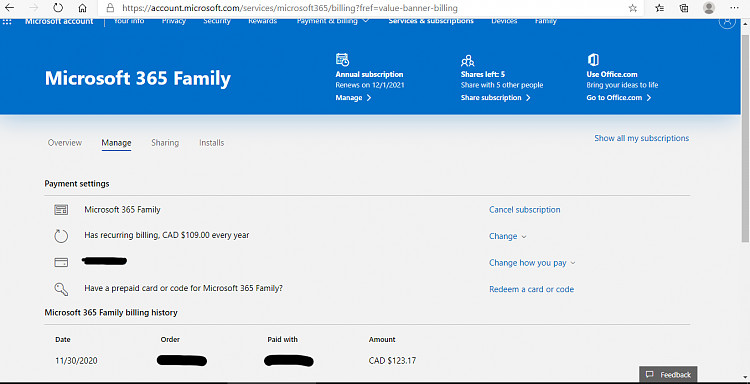This screenshot has height=384, width=750.
Task: Click the credit card icon in Payment settings
Action: (61, 263)
